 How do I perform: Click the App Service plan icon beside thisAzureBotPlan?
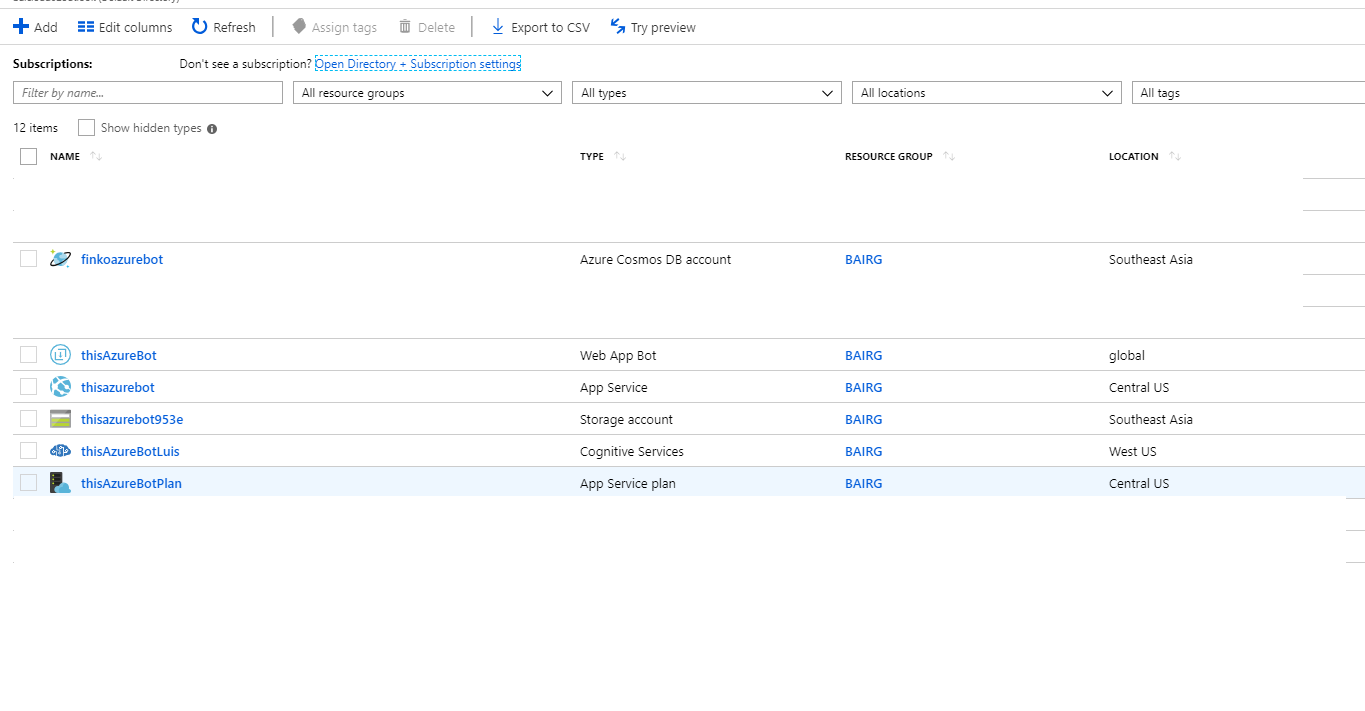click(x=60, y=483)
